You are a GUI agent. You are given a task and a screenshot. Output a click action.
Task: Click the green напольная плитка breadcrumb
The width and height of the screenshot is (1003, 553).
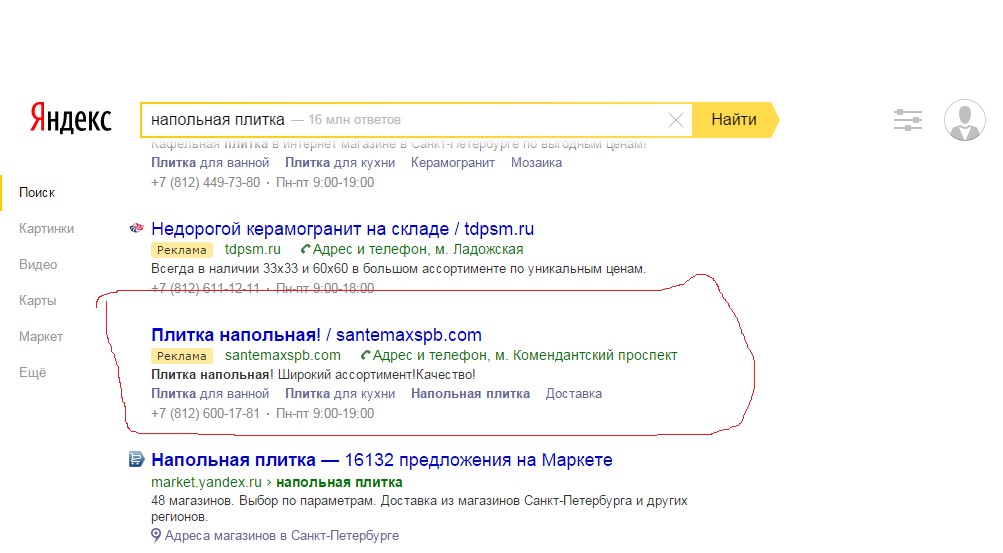339,482
